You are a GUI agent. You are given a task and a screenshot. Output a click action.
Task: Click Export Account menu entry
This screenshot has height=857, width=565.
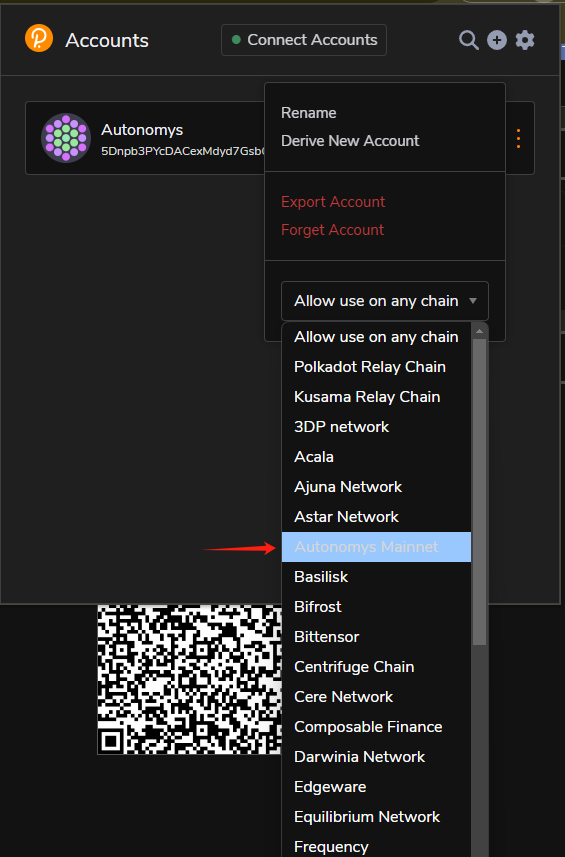333,202
